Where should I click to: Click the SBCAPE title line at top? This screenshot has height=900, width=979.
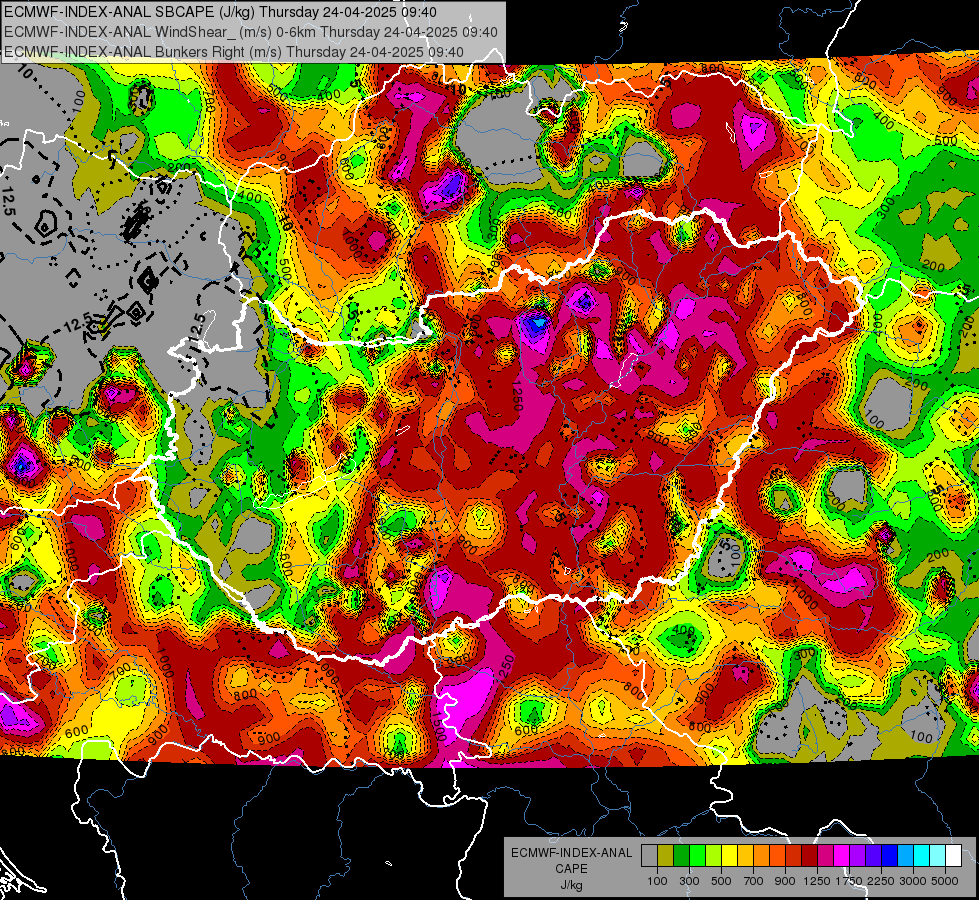pos(220,12)
